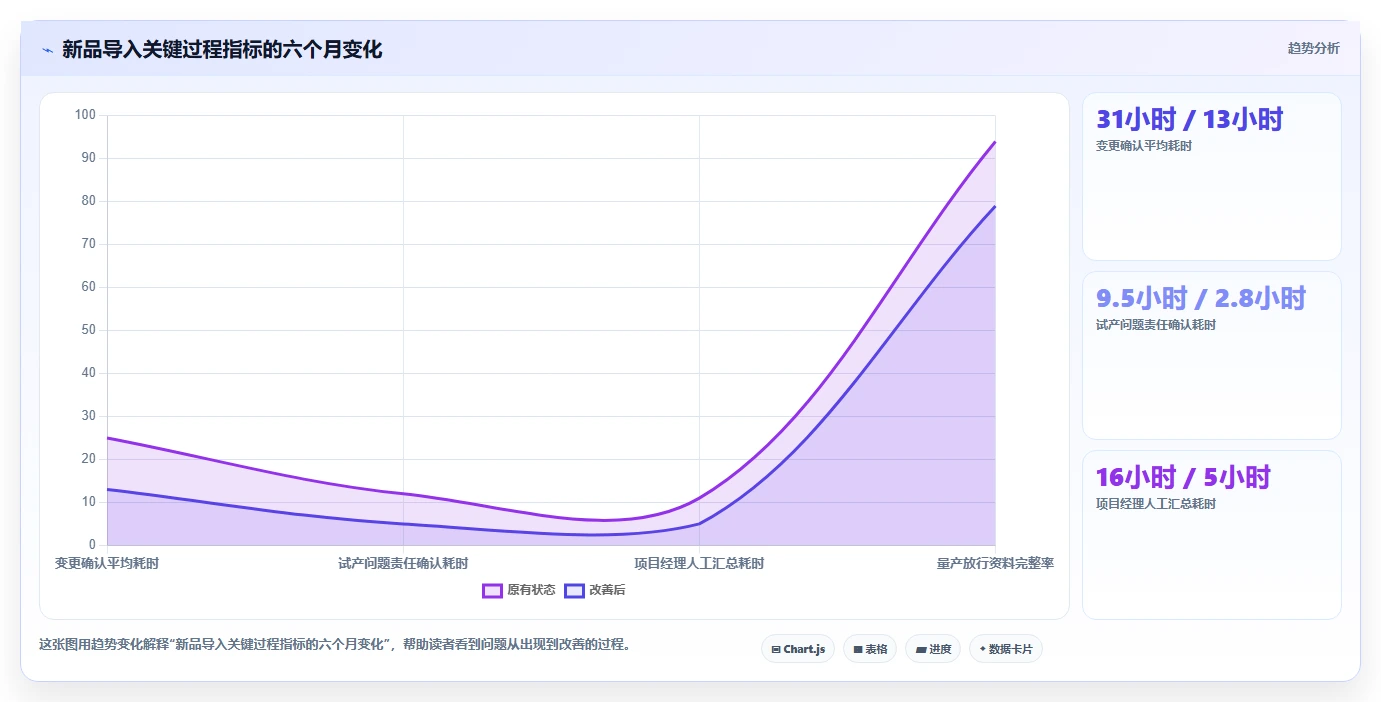
Task: Click the 16小时 / 5小时 value
Action: click(1183, 478)
